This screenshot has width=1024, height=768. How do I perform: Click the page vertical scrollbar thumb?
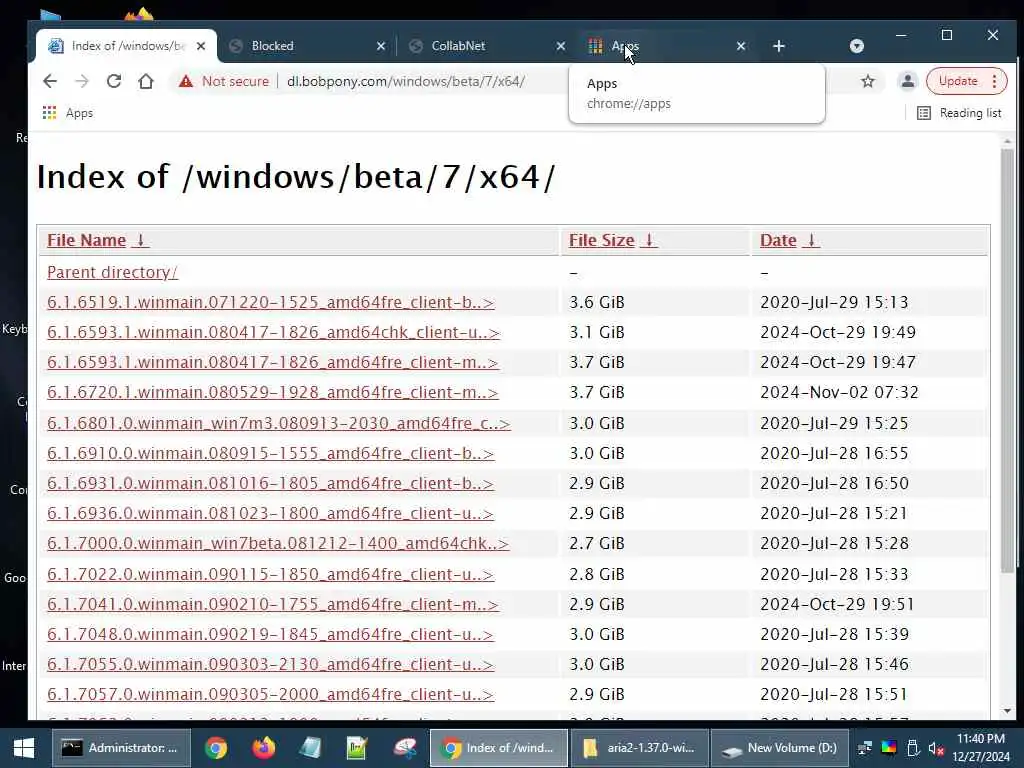[x=1008, y=360]
